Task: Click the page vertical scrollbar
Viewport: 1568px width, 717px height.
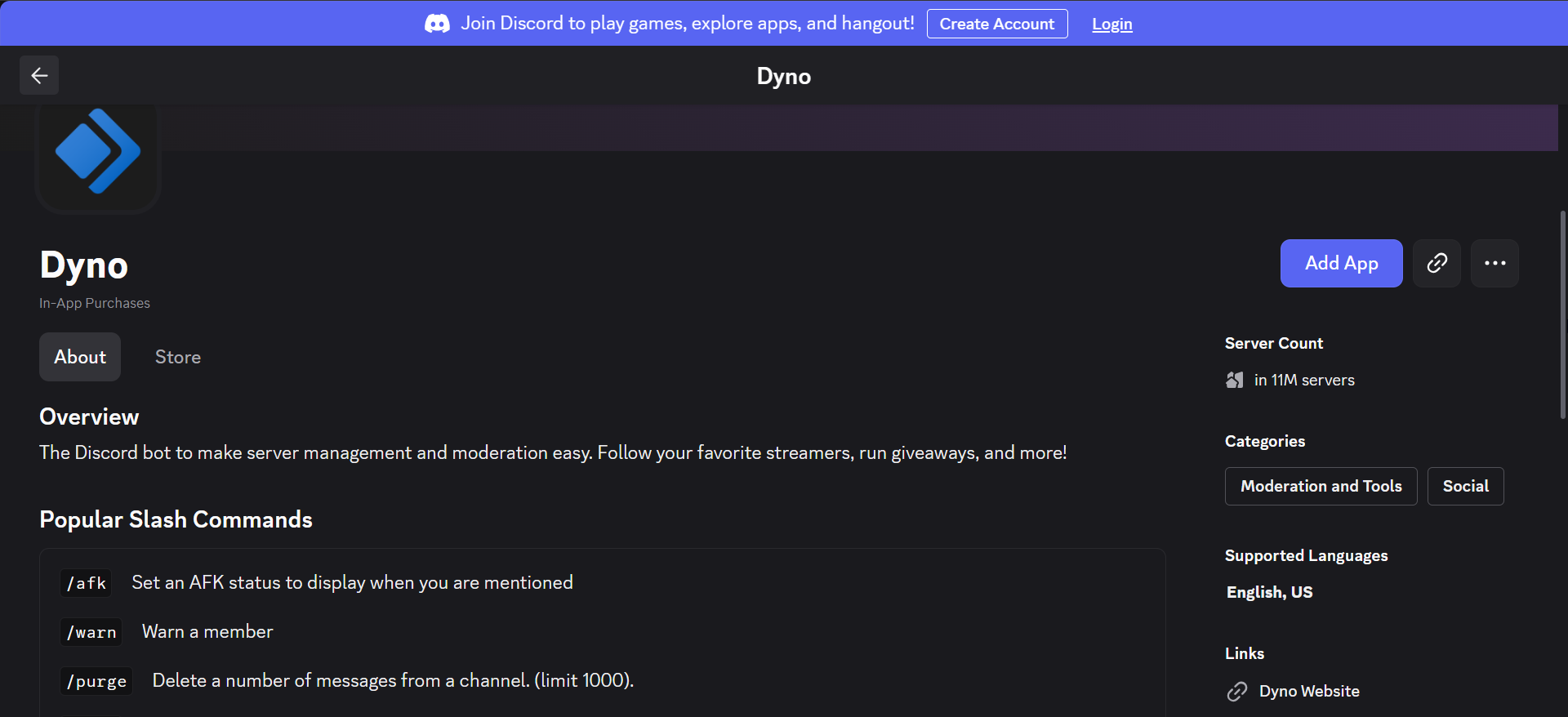Action: click(1562, 315)
